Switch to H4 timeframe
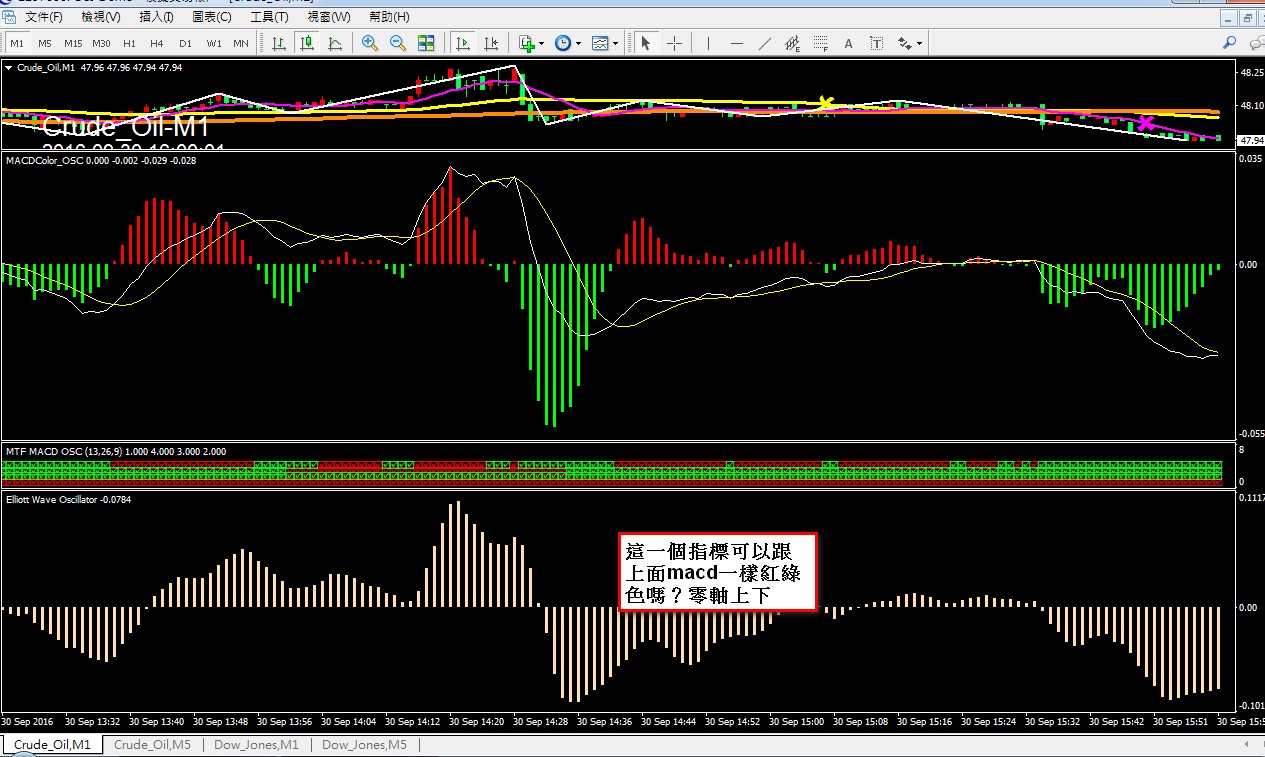This screenshot has width=1265, height=757. click(157, 43)
